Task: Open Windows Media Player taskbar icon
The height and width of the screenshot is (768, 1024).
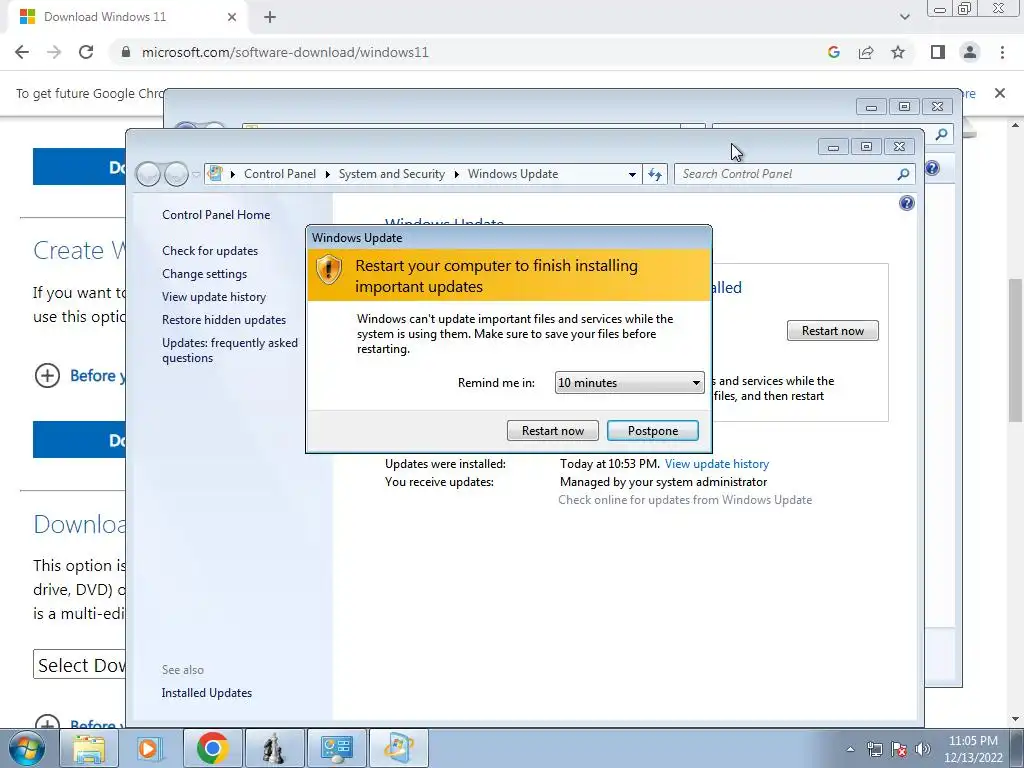Action: [150, 748]
